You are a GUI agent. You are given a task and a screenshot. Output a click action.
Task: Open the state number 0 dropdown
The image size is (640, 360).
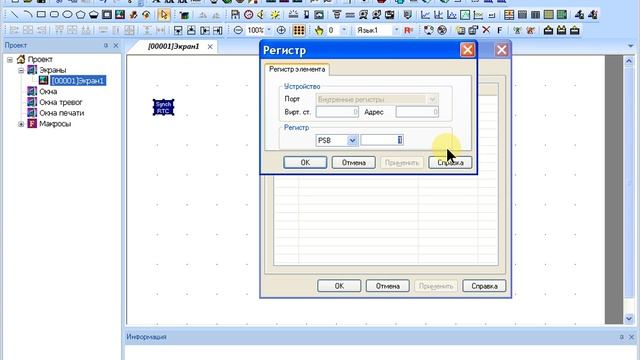[x=344, y=30]
